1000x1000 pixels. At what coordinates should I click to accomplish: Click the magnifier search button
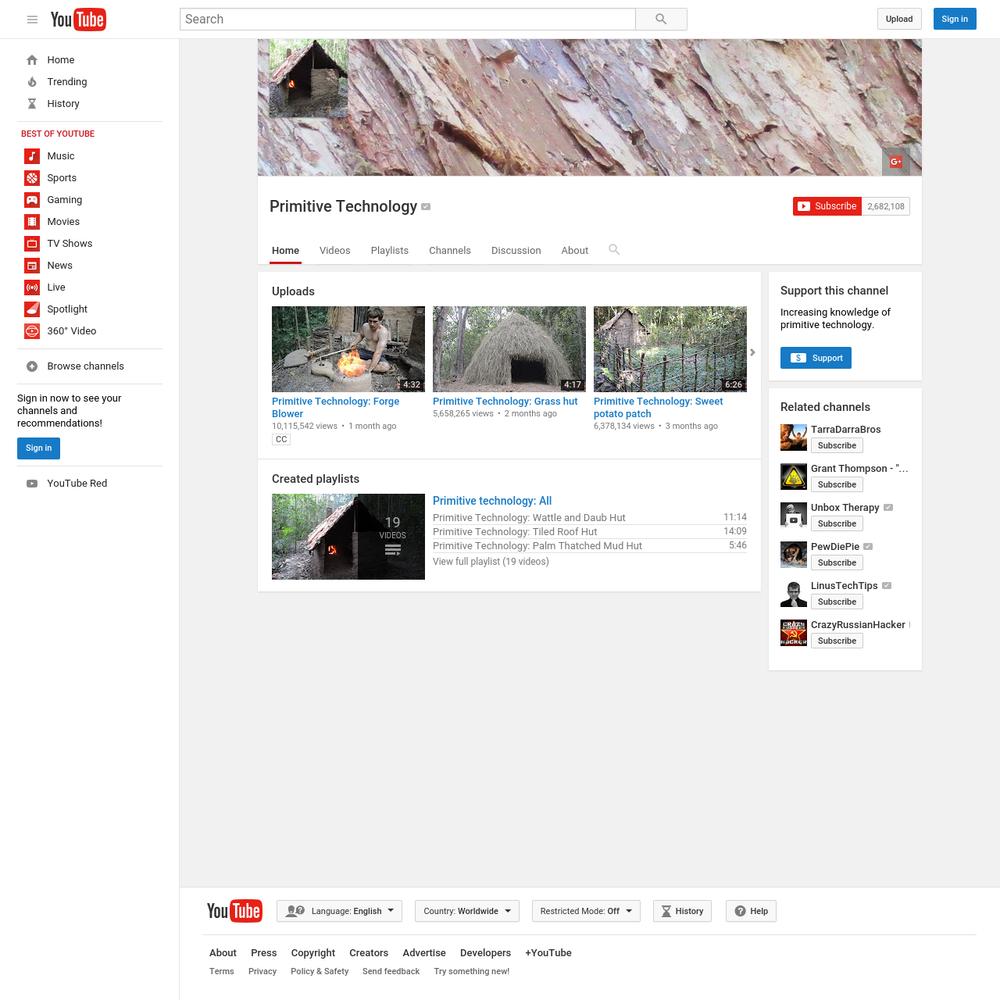click(661, 19)
